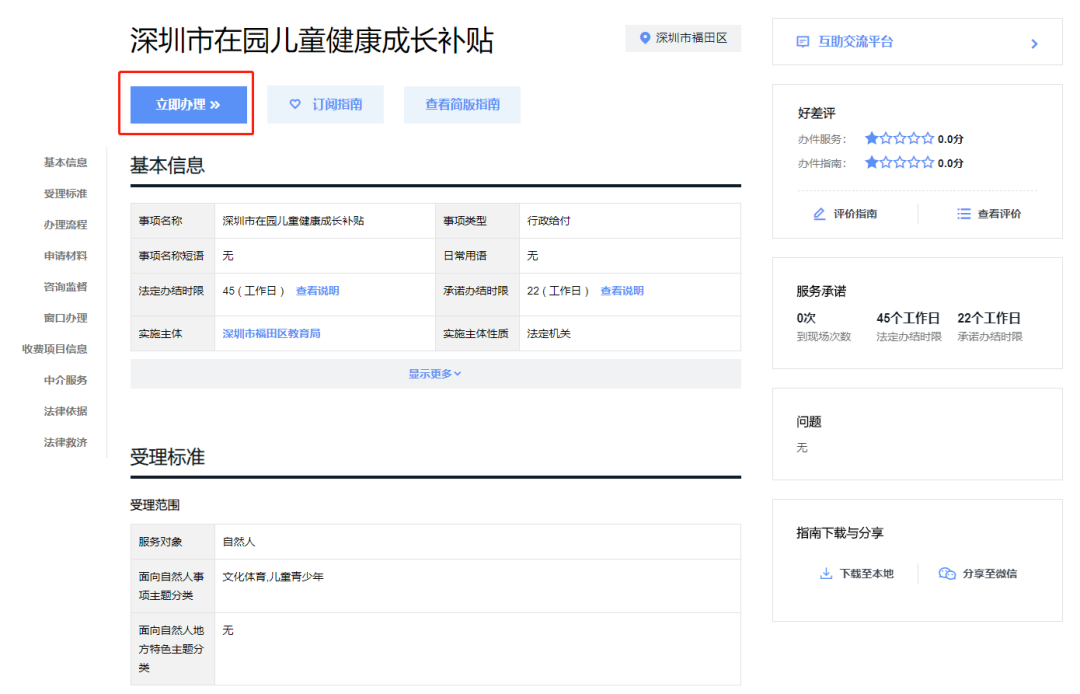1080x694 pixels.
Task: Click the 分享至微信 text
Action: 989,574
